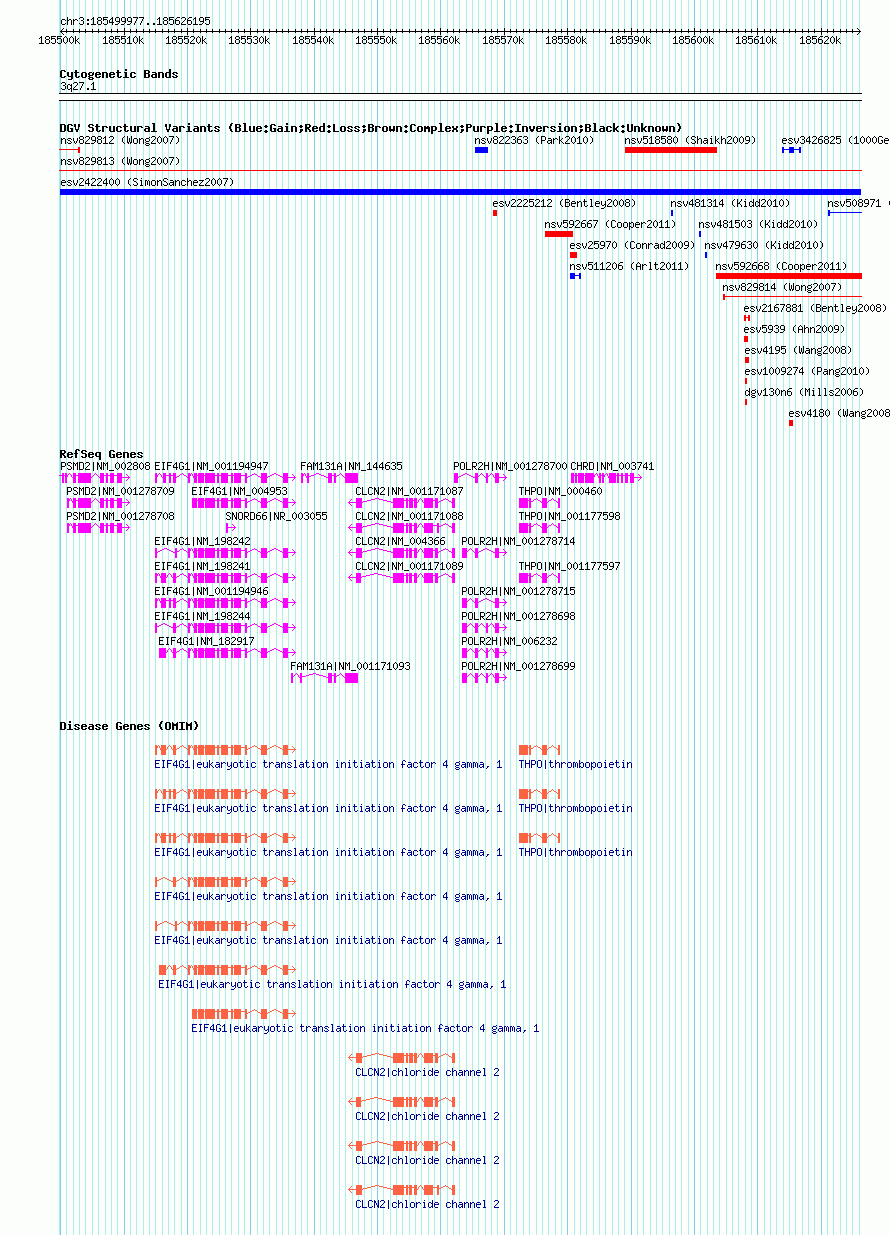Click the chr3:185499977..185626195 region label

135,21
